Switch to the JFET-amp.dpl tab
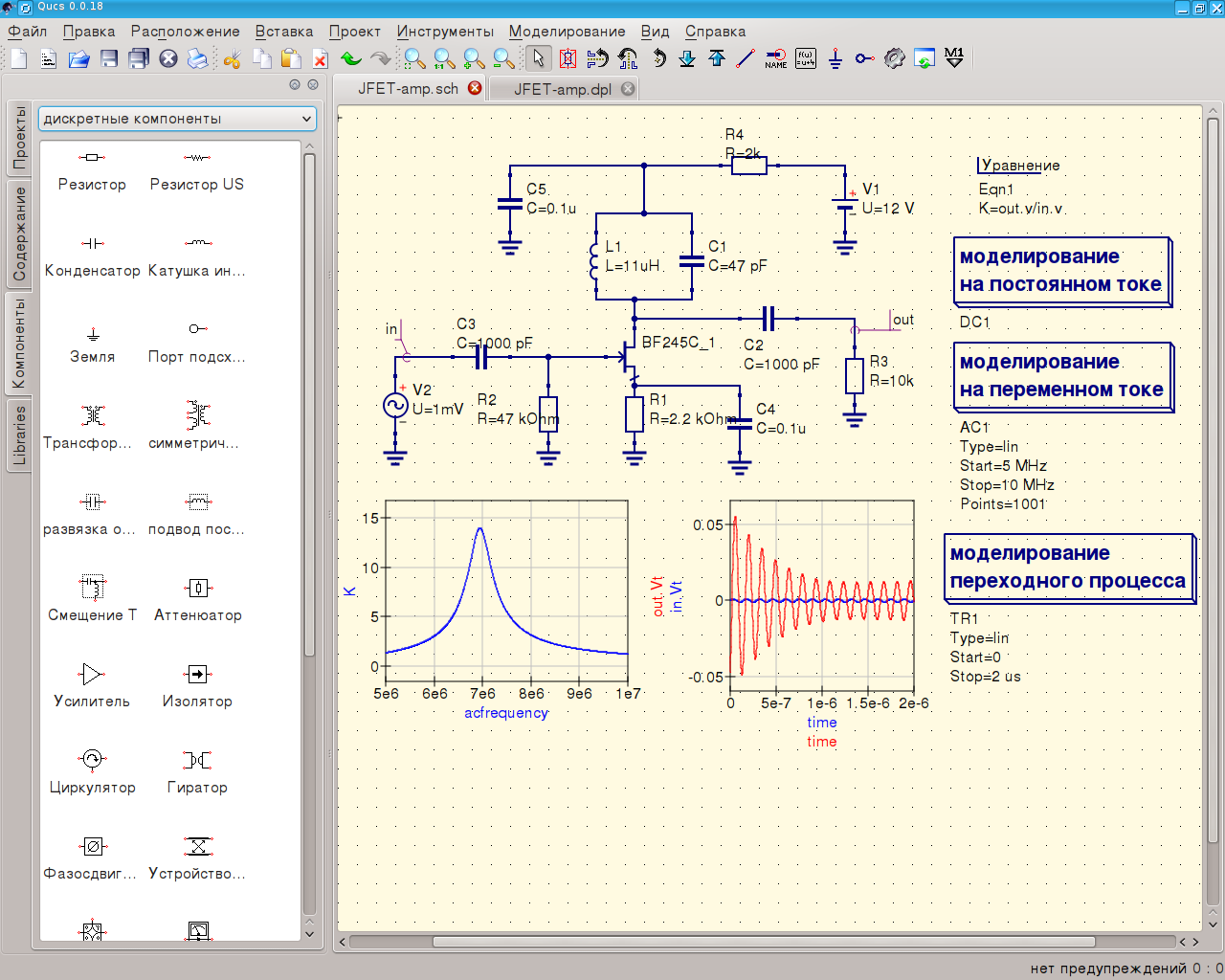 (563, 89)
